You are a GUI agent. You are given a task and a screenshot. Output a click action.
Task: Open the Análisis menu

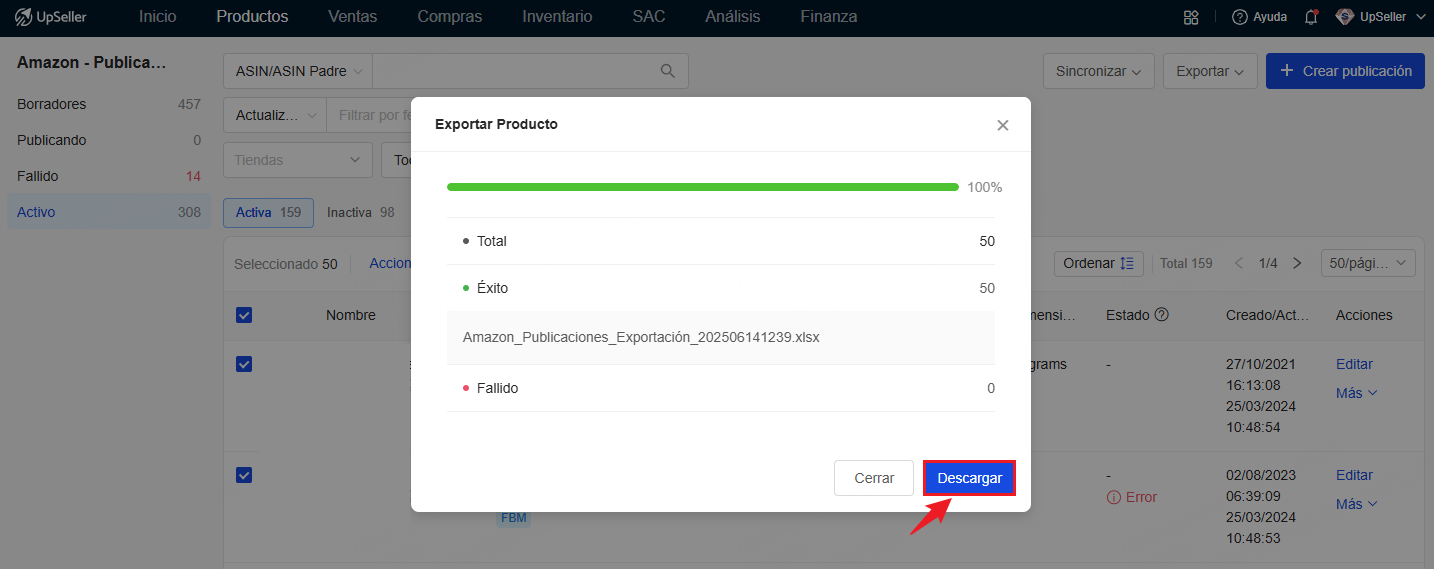pos(732,17)
